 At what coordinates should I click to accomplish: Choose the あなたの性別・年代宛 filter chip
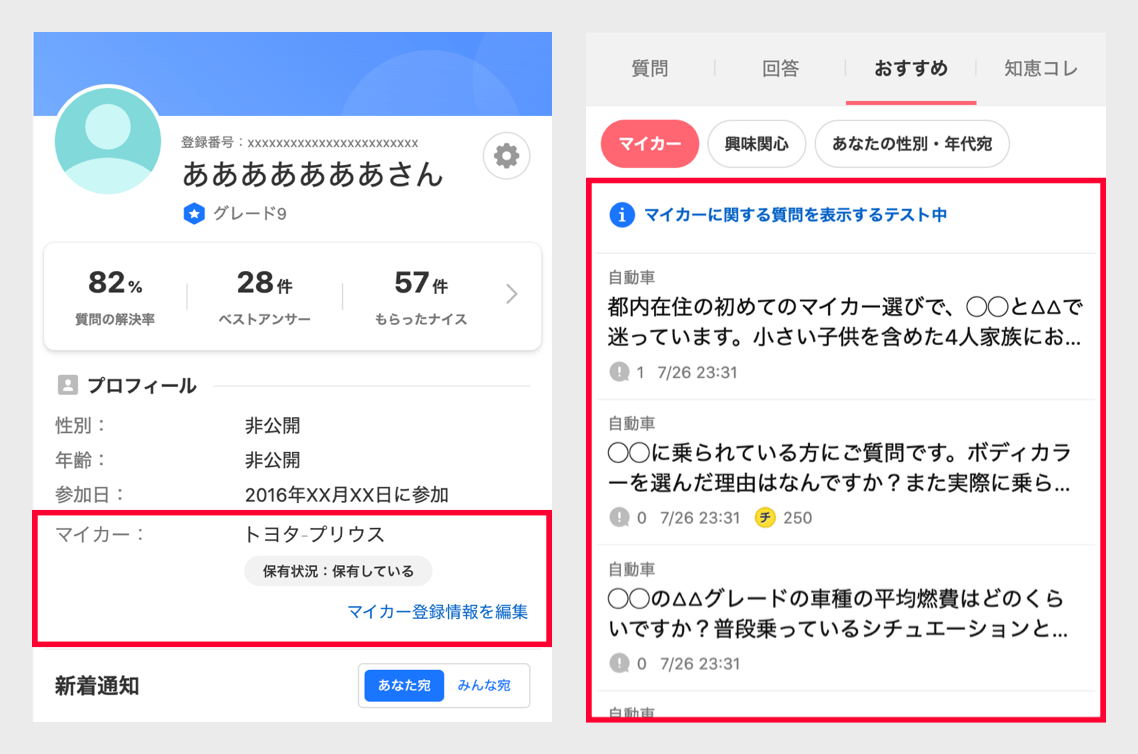(x=911, y=145)
